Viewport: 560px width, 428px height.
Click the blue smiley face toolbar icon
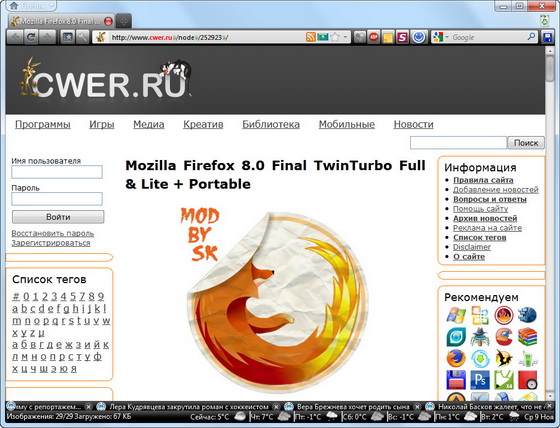[419, 37]
